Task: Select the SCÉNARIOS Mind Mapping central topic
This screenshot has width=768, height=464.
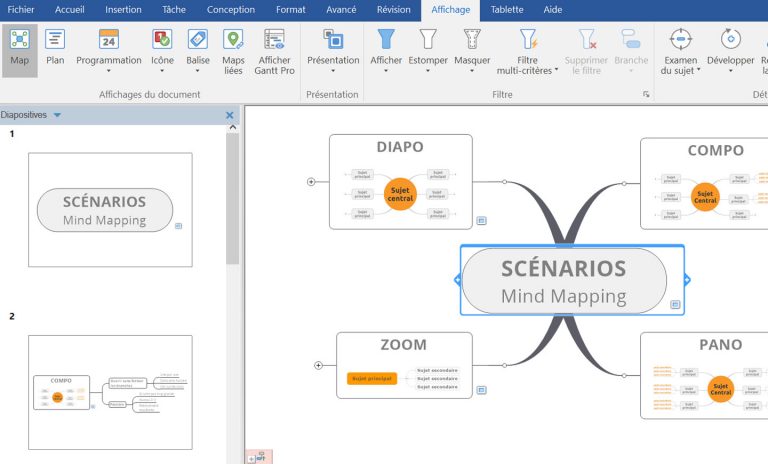Action: pos(564,280)
